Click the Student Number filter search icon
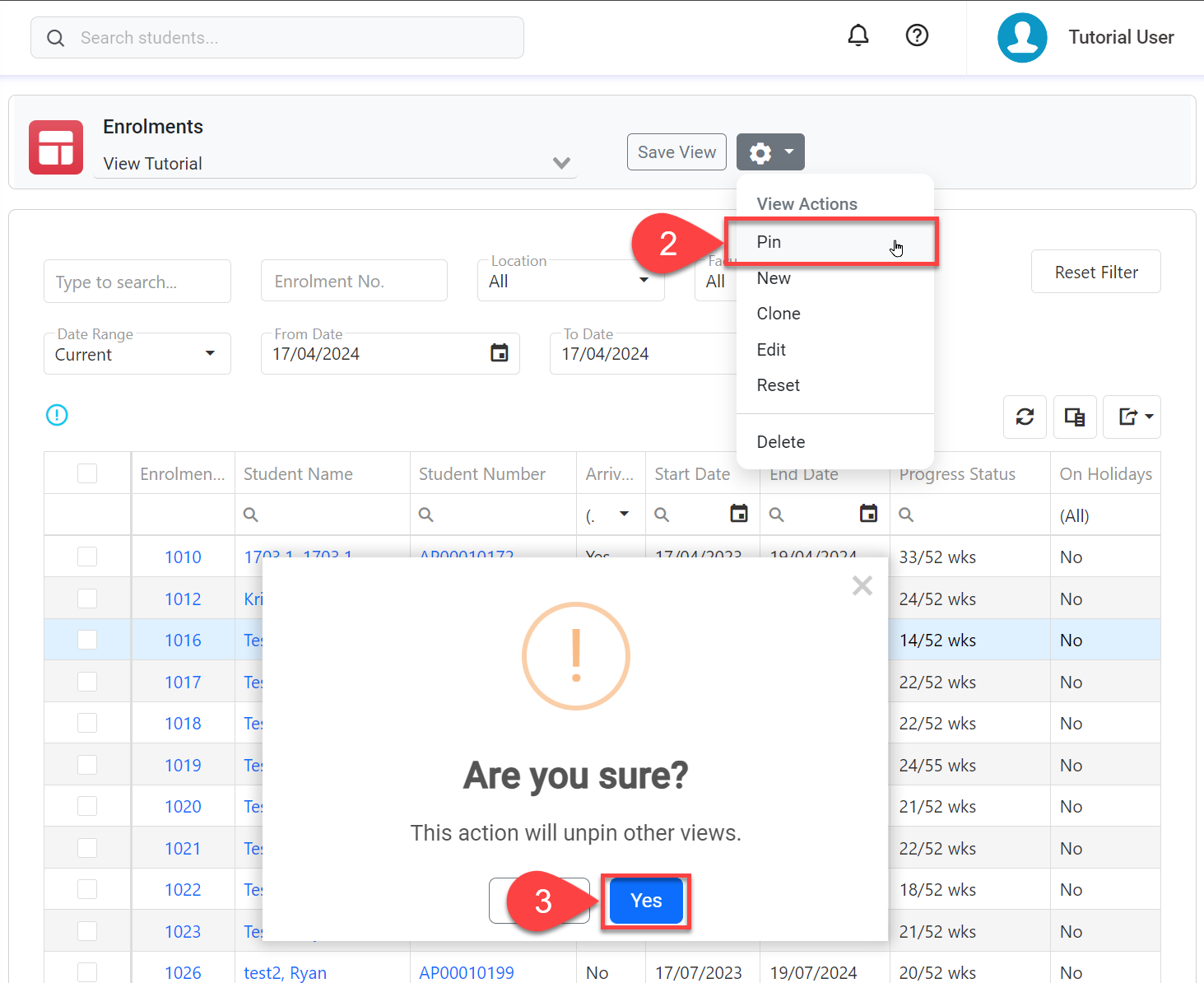The height and width of the screenshot is (983, 1204). 426,515
